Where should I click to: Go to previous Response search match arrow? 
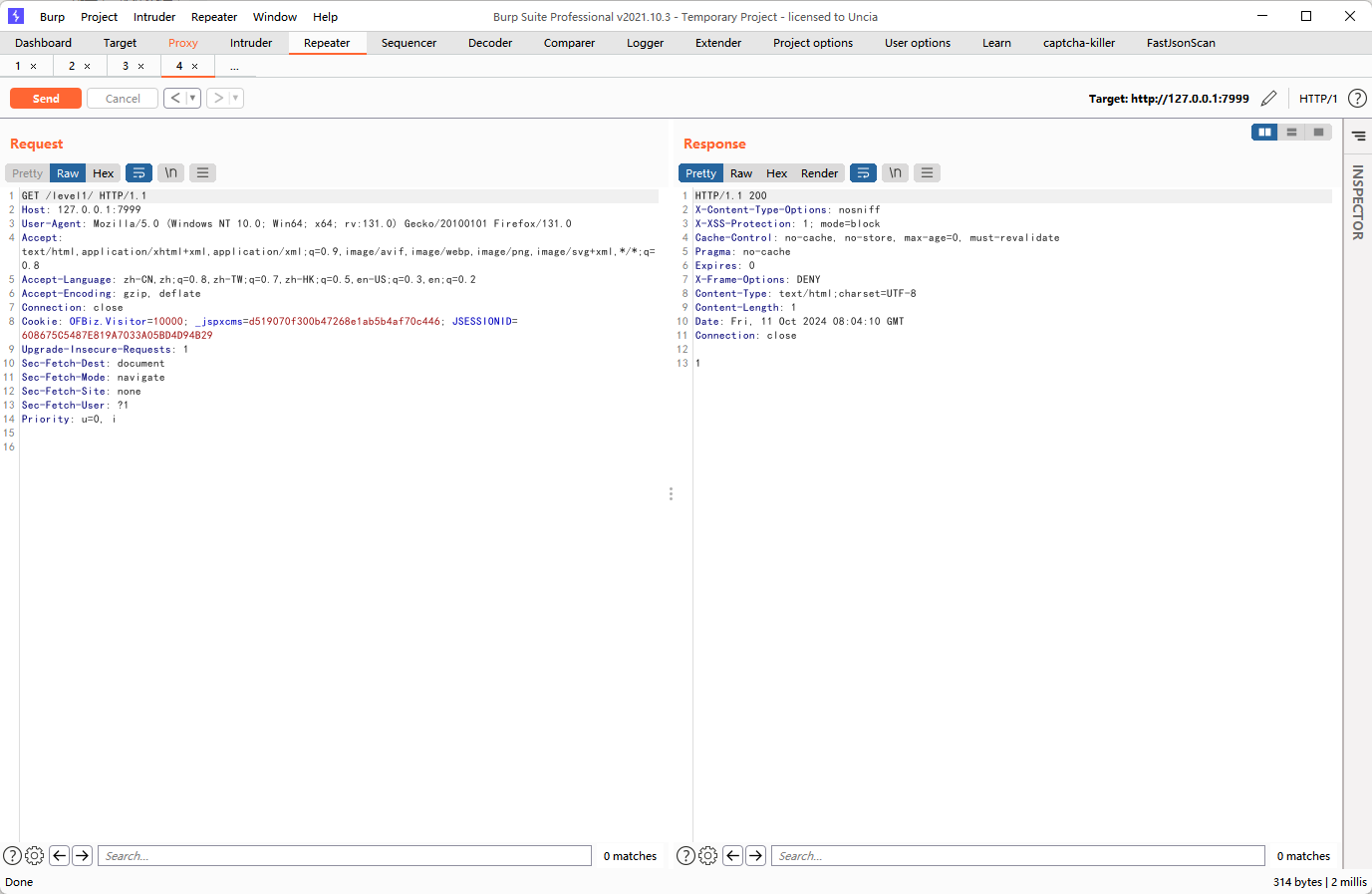coord(732,855)
